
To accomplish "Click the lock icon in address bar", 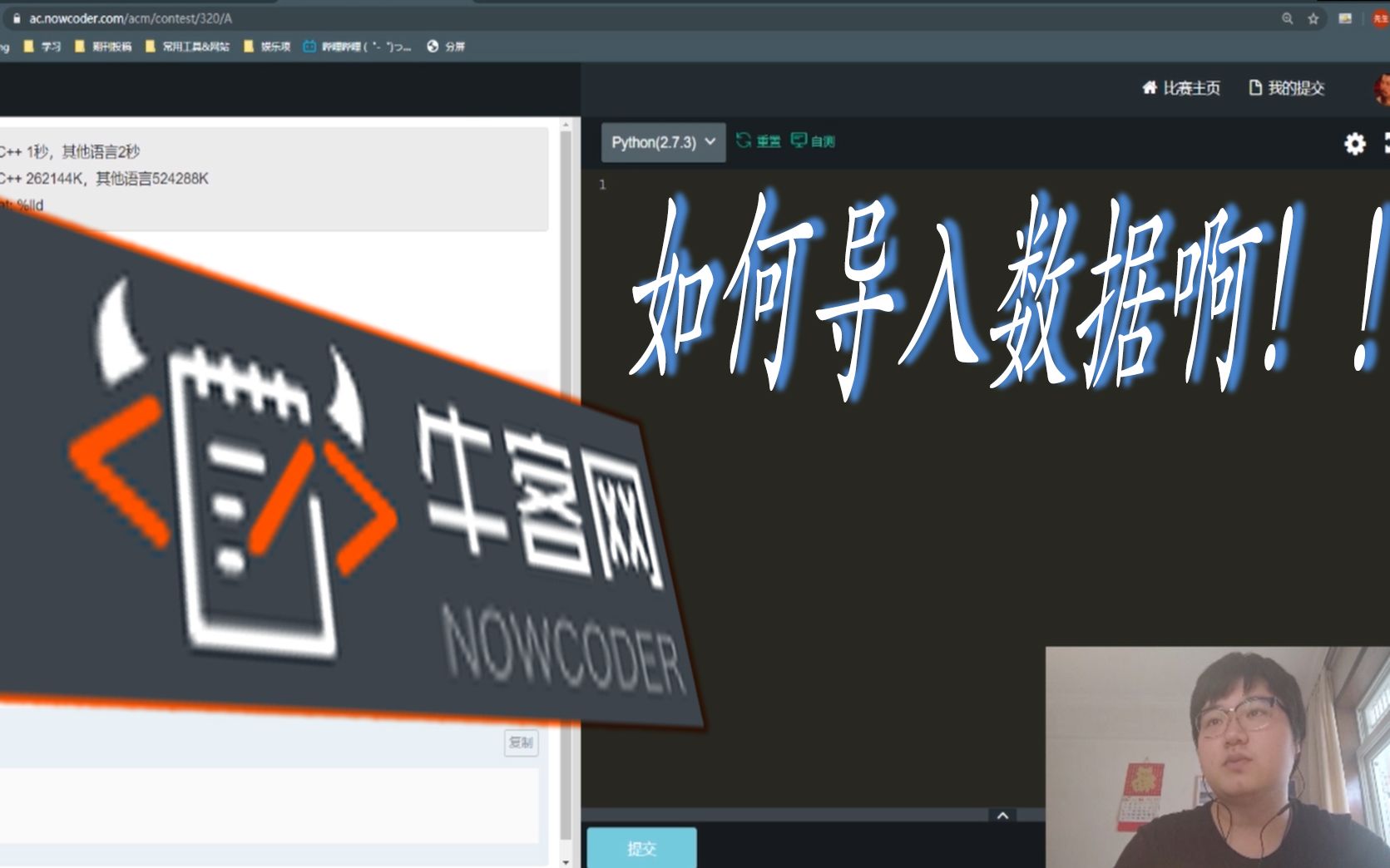I will click(x=17, y=18).
